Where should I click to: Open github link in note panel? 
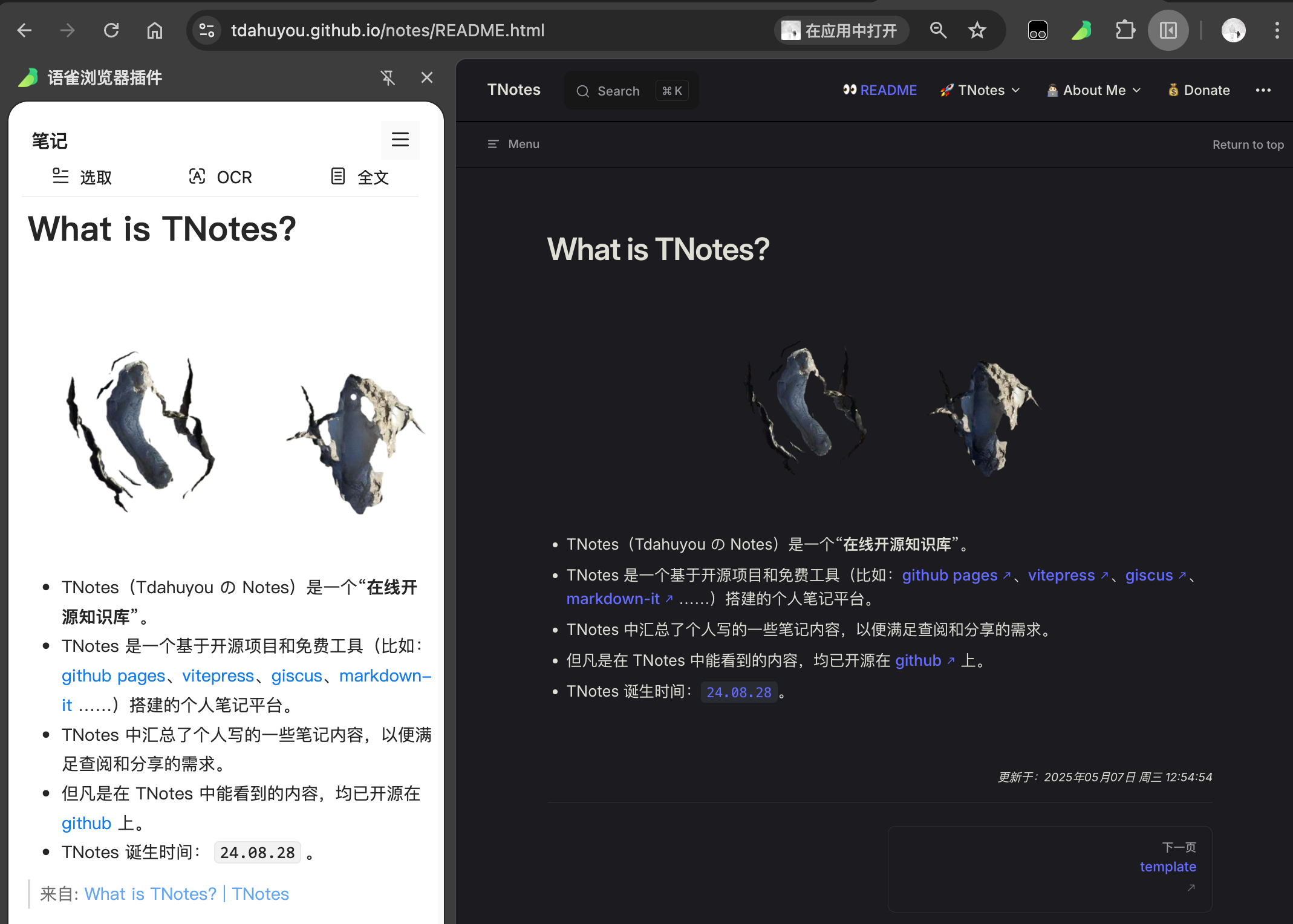click(86, 823)
